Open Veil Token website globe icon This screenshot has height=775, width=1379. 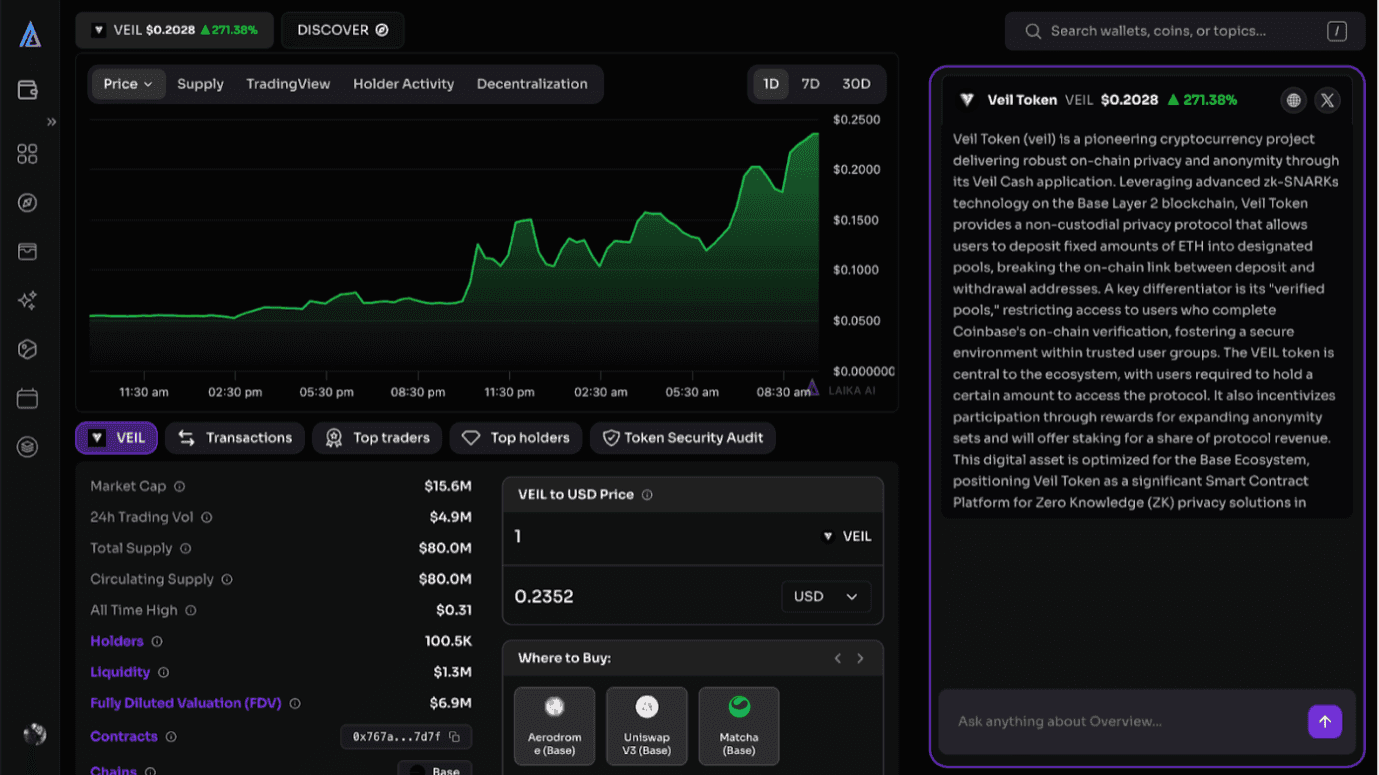1294,100
